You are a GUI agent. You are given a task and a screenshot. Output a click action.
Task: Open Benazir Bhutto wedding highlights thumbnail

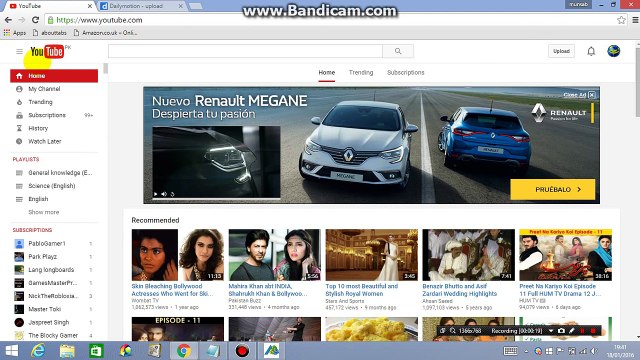pos(469,255)
